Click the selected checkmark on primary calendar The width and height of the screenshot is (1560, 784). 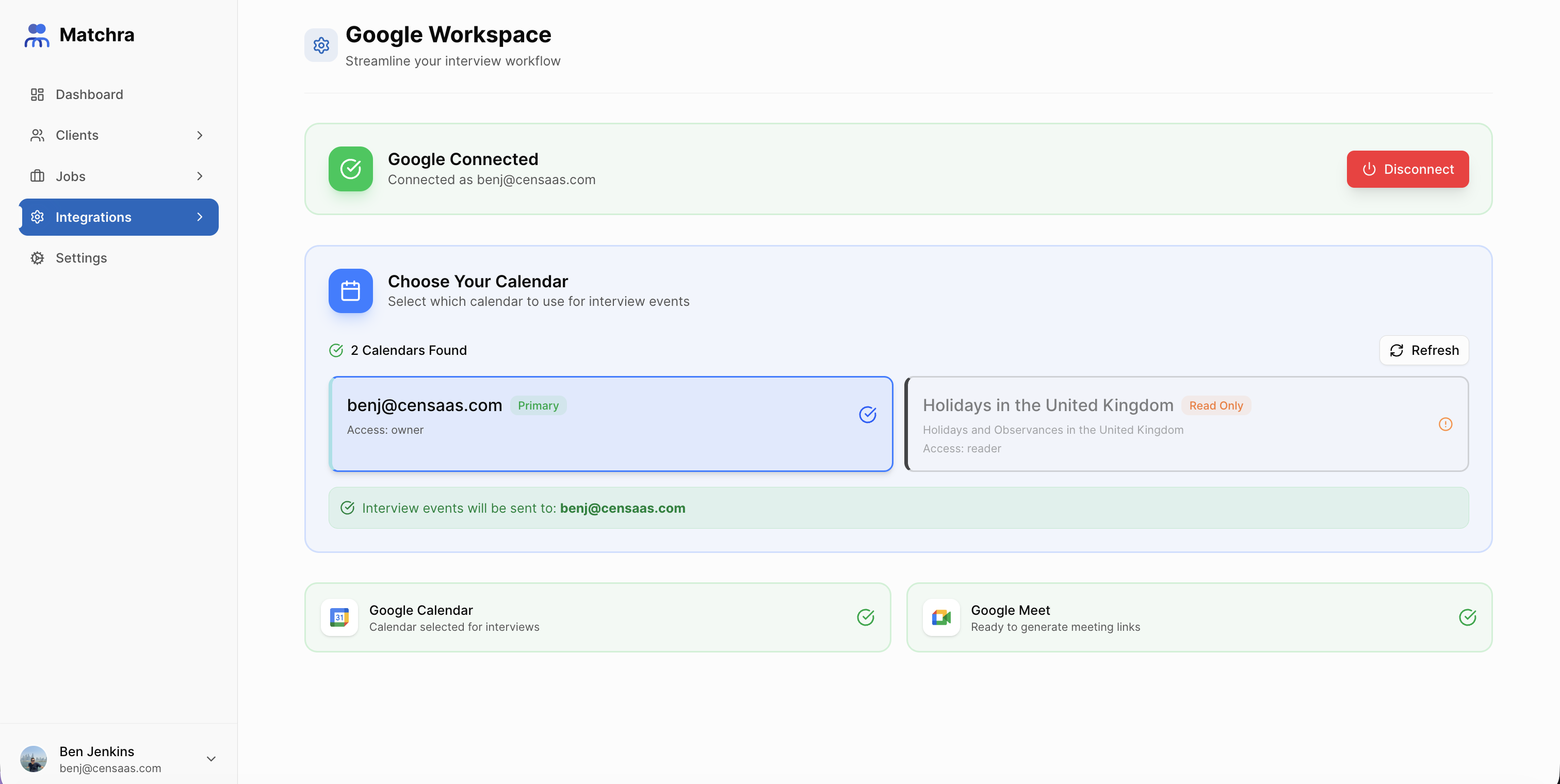pyautogui.click(x=867, y=415)
